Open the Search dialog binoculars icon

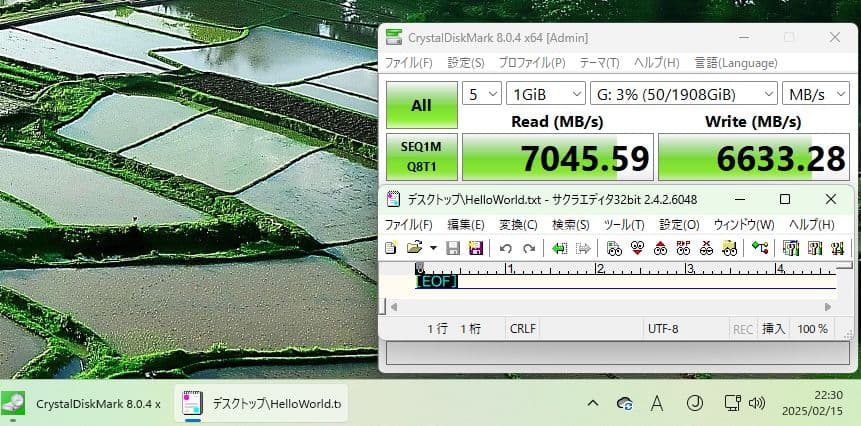(x=614, y=248)
